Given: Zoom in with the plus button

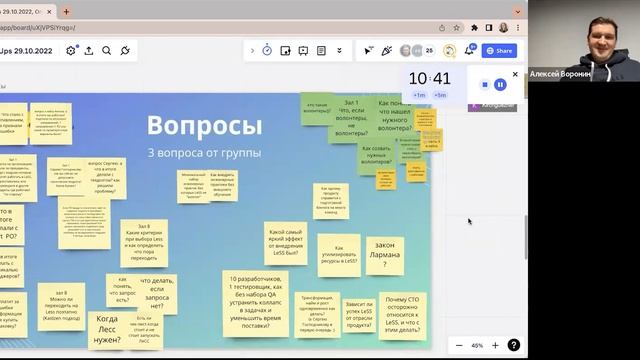Looking at the screenshot, I should [x=495, y=345].
